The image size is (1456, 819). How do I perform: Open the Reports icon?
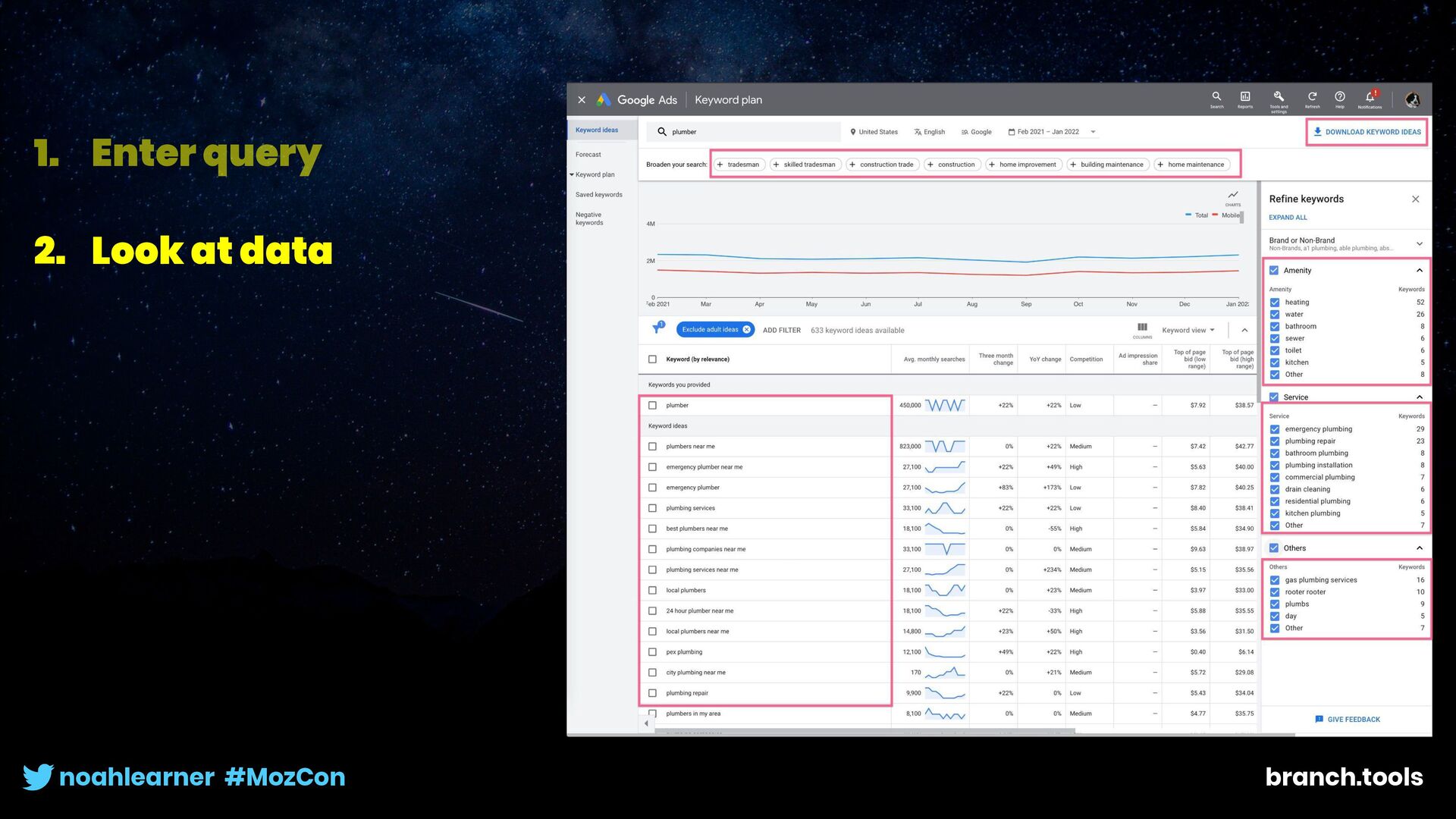coord(1245,99)
